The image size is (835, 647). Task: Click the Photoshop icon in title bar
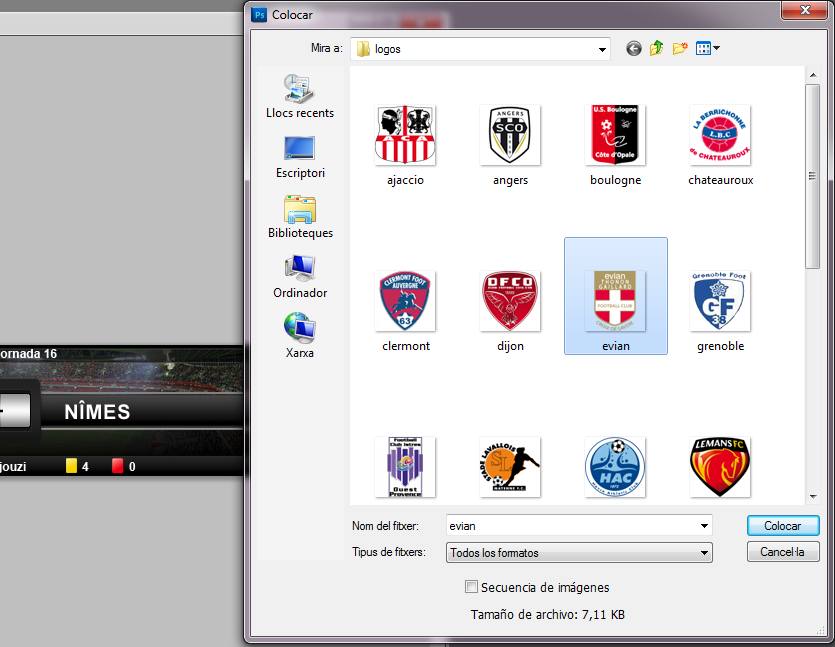pyautogui.click(x=259, y=15)
